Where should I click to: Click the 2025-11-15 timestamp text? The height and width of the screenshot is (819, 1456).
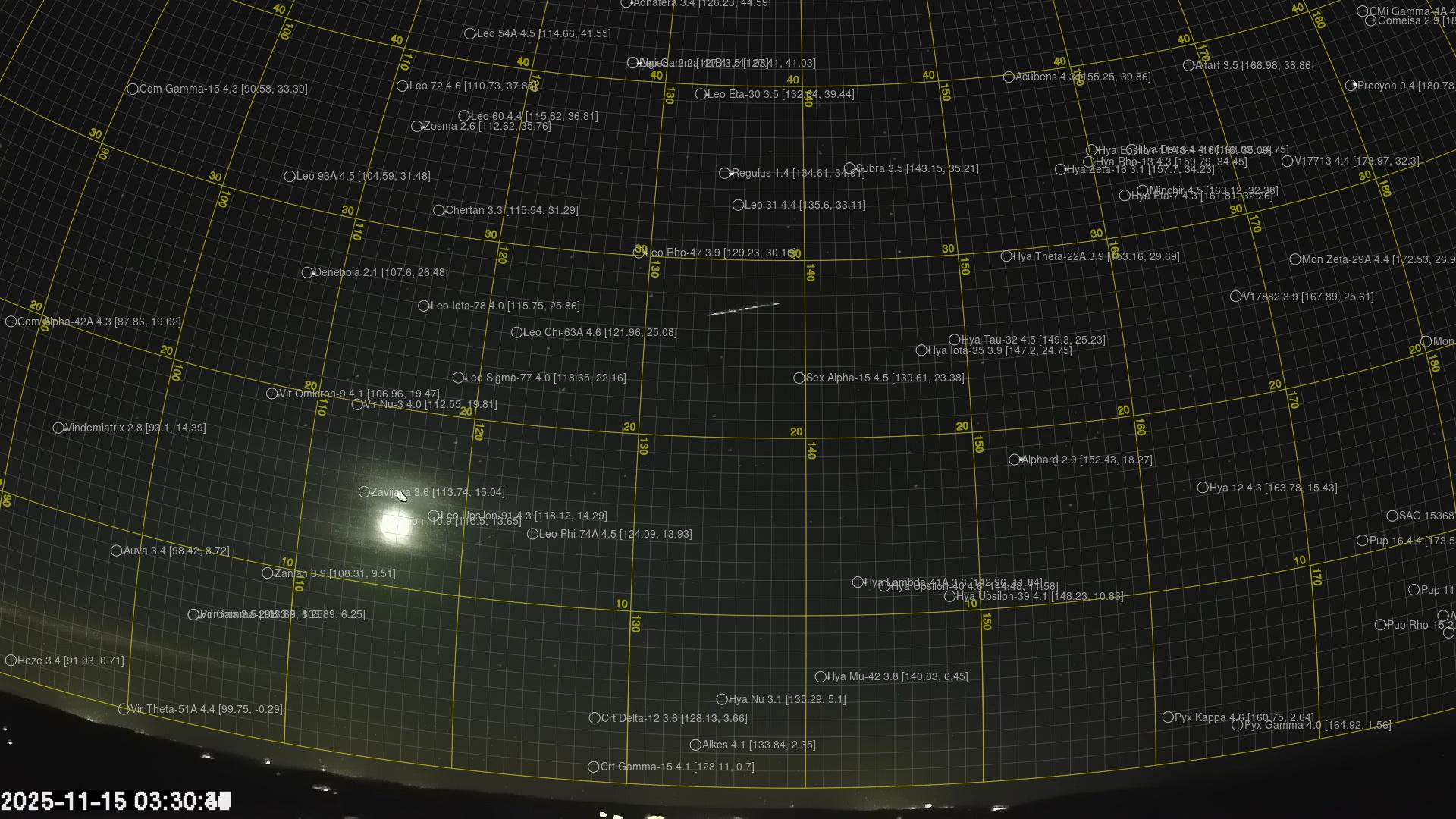point(115,802)
